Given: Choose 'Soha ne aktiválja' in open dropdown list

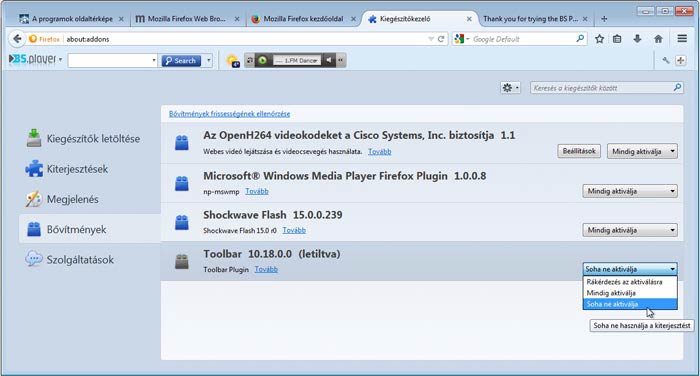Looking at the screenshot, I should tap(630, 304).
